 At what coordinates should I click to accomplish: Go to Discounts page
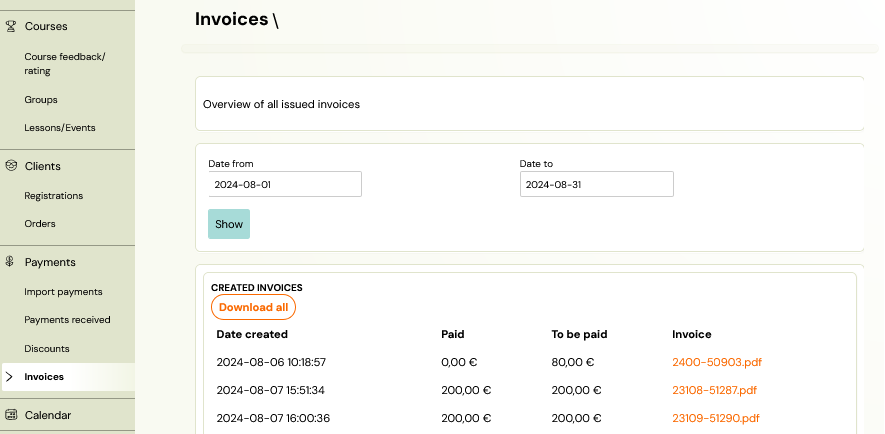click(47, 348)
